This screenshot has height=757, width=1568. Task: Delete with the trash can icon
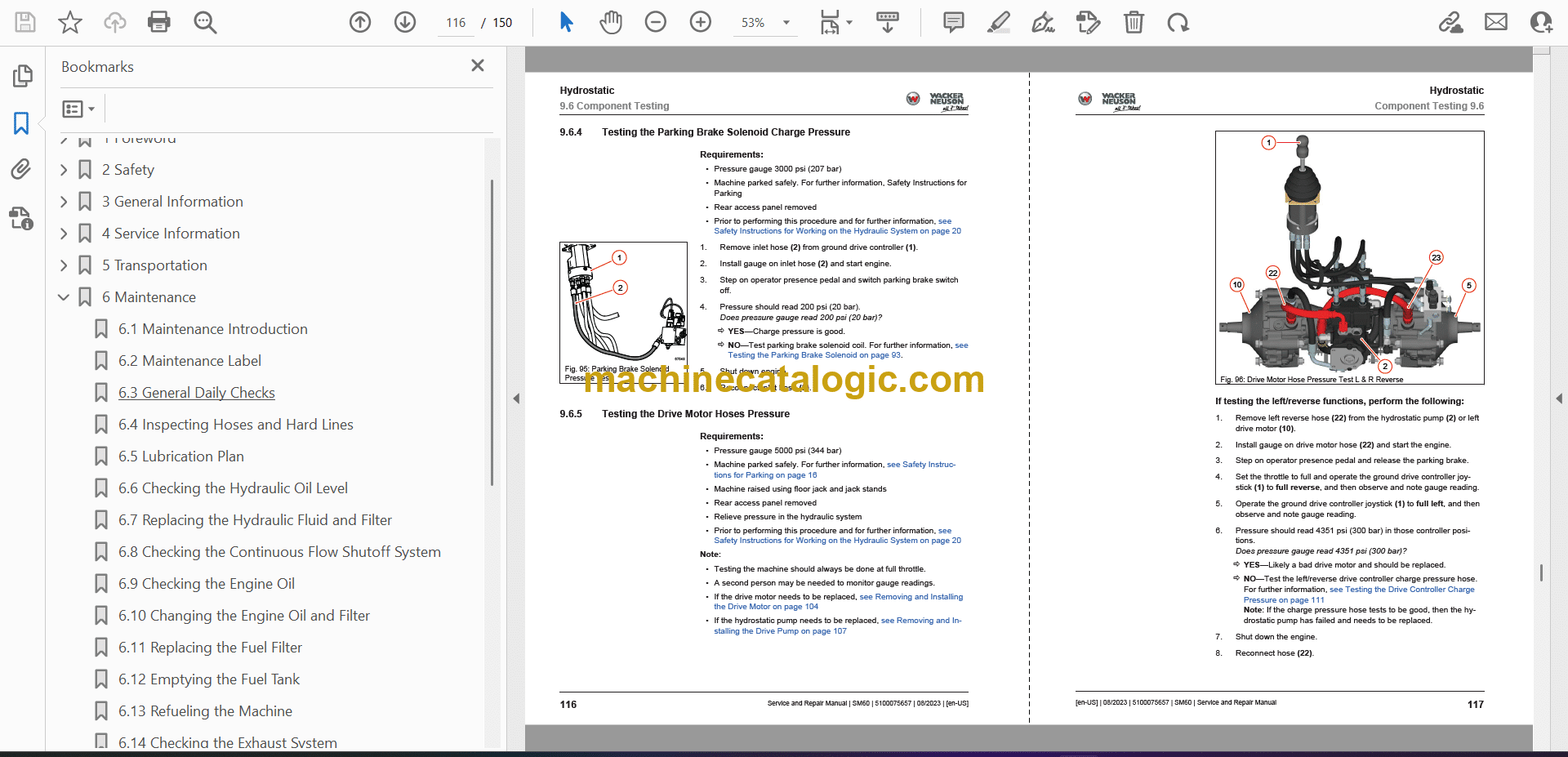[x=1134, y=22]
